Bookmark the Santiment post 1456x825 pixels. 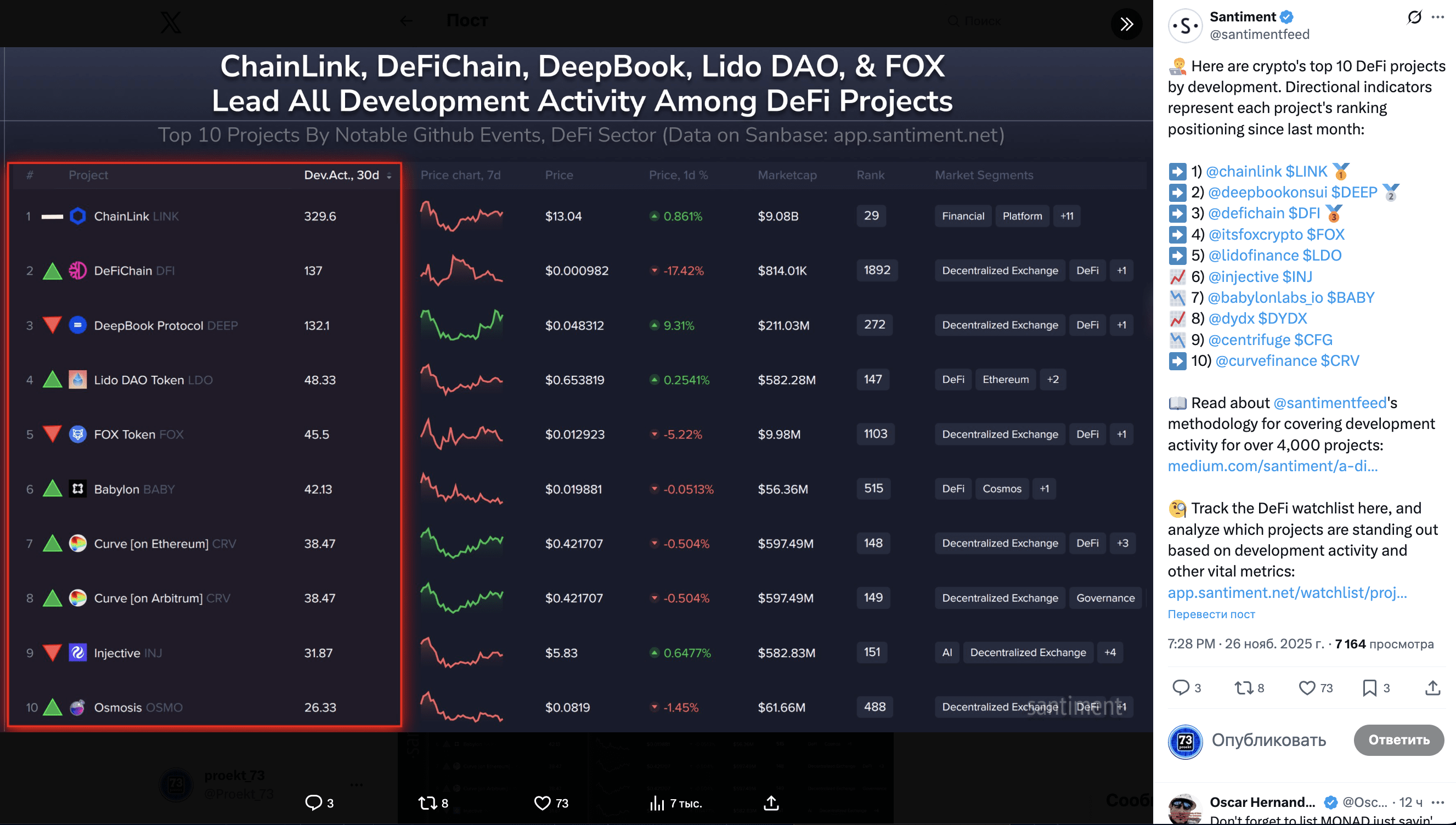1370,688
